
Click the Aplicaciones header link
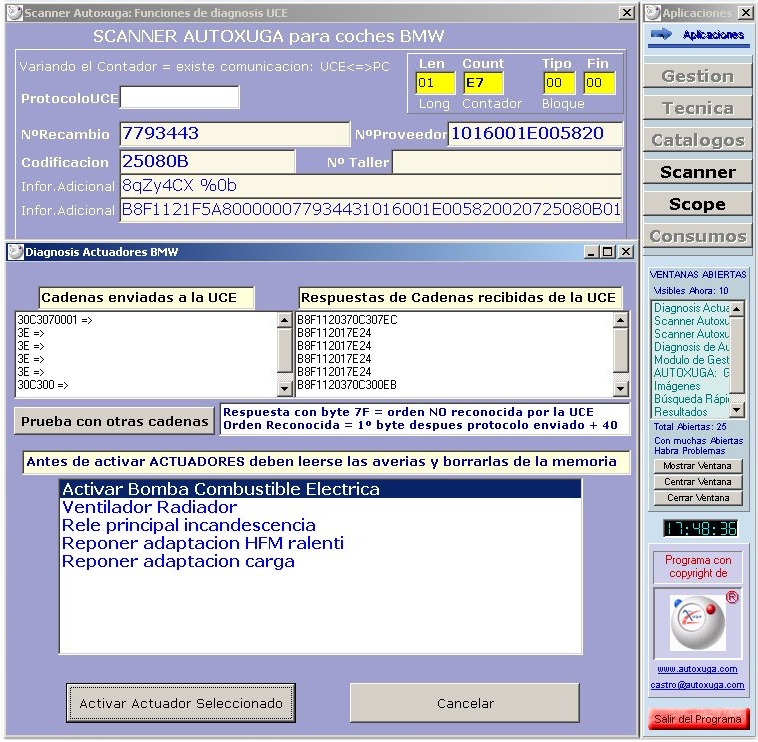[x=713, y=34]
